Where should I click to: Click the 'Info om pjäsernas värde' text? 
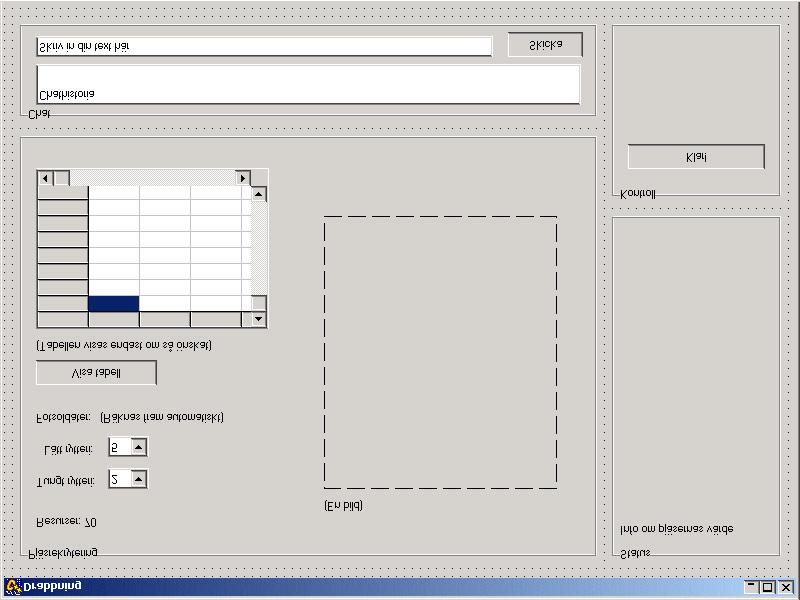[677, 529]
